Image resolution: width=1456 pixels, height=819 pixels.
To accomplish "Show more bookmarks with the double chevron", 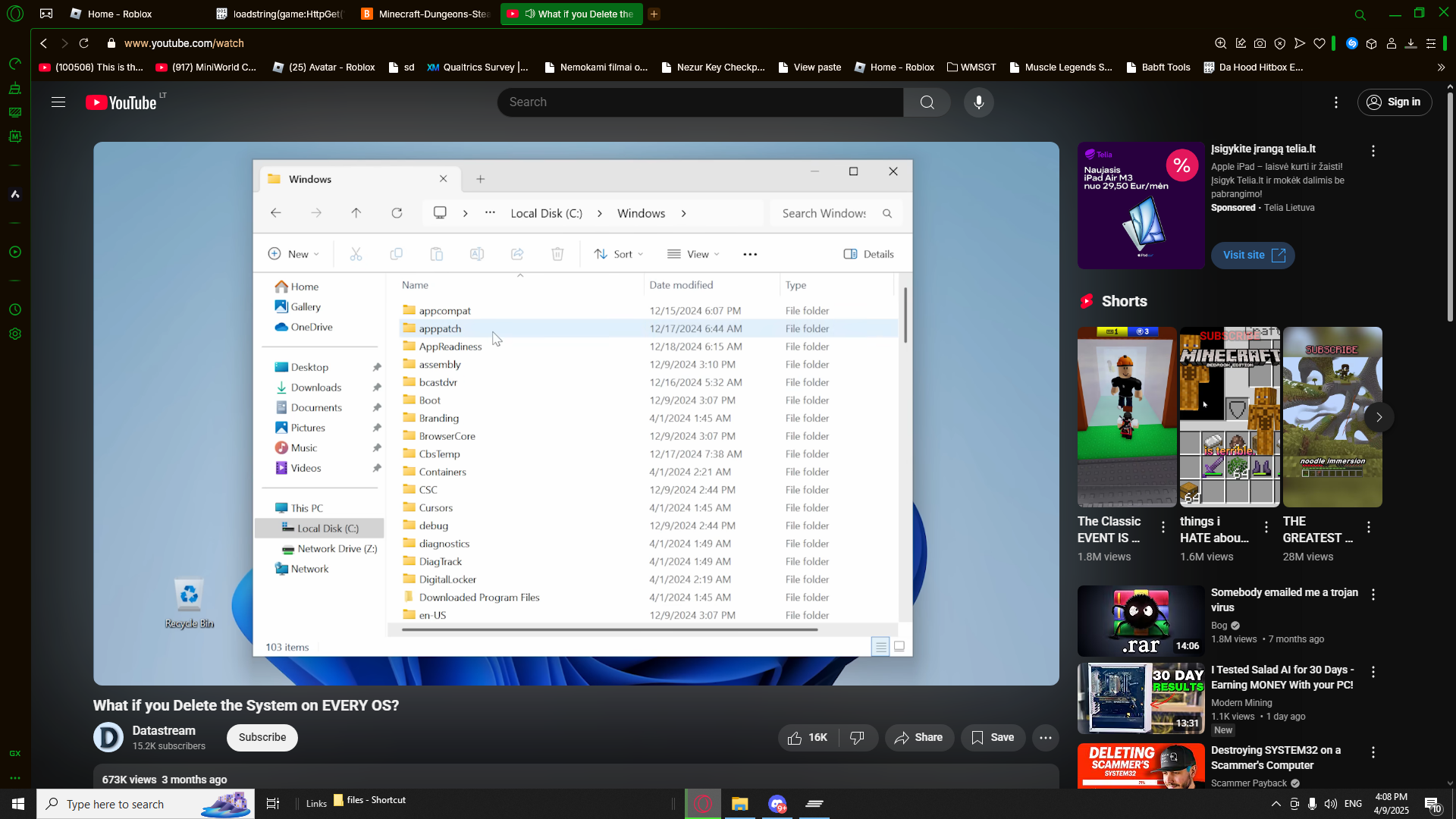I will point(1441,67).
